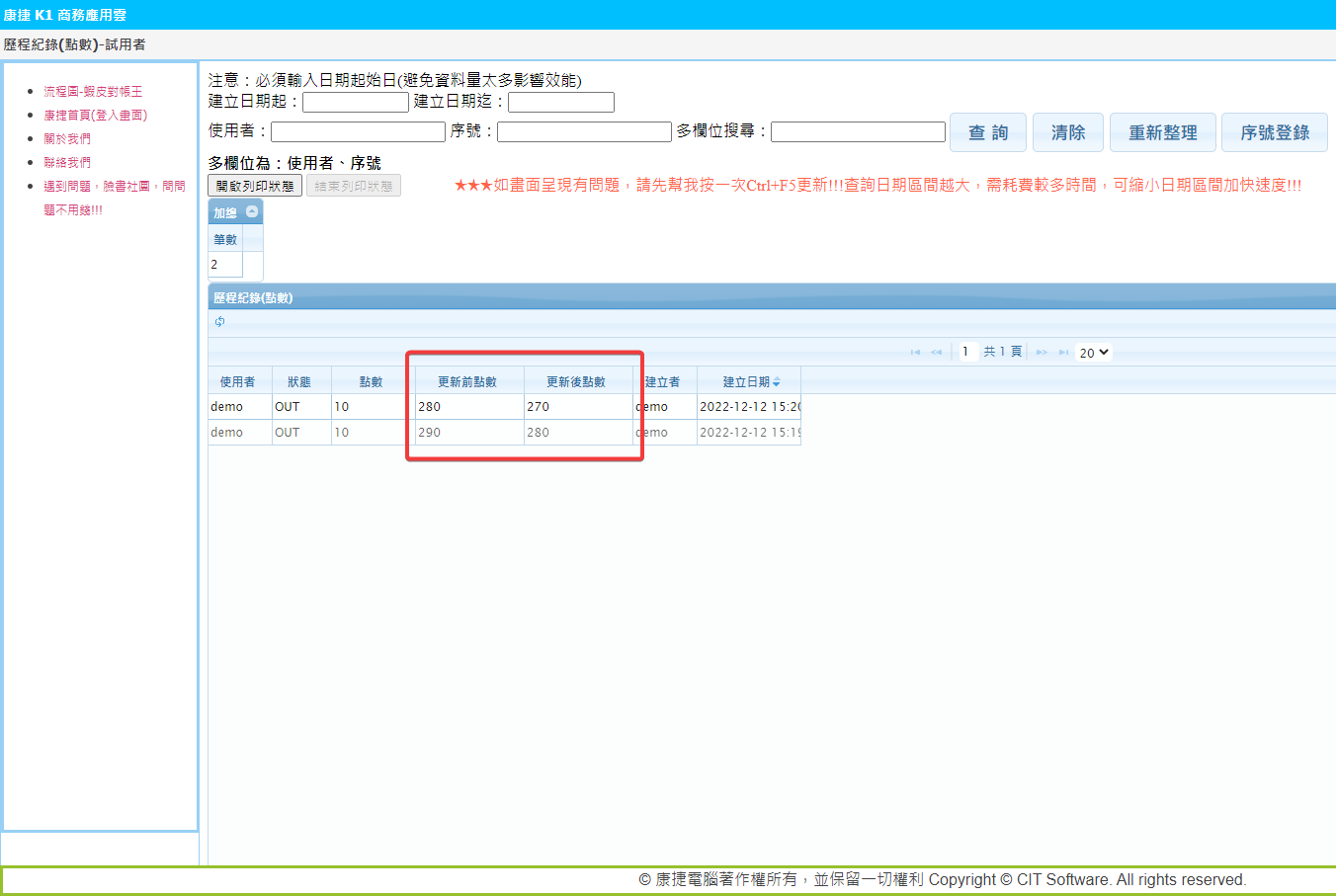The image size is (1336, 896).
Task: Click the 清除 clear button
Action: (x=1067, y=132)
